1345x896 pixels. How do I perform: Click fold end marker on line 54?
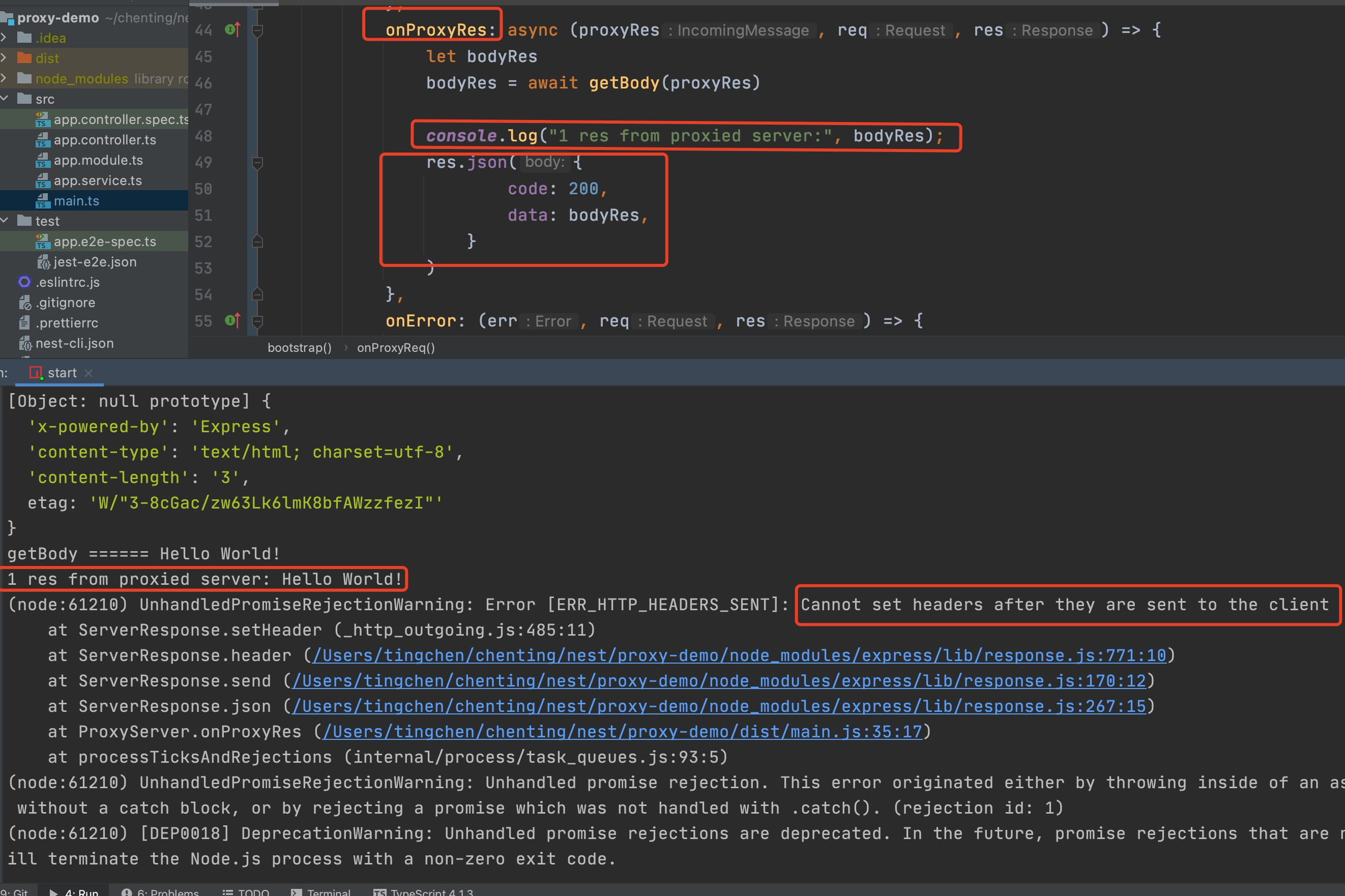coord(257,294)
